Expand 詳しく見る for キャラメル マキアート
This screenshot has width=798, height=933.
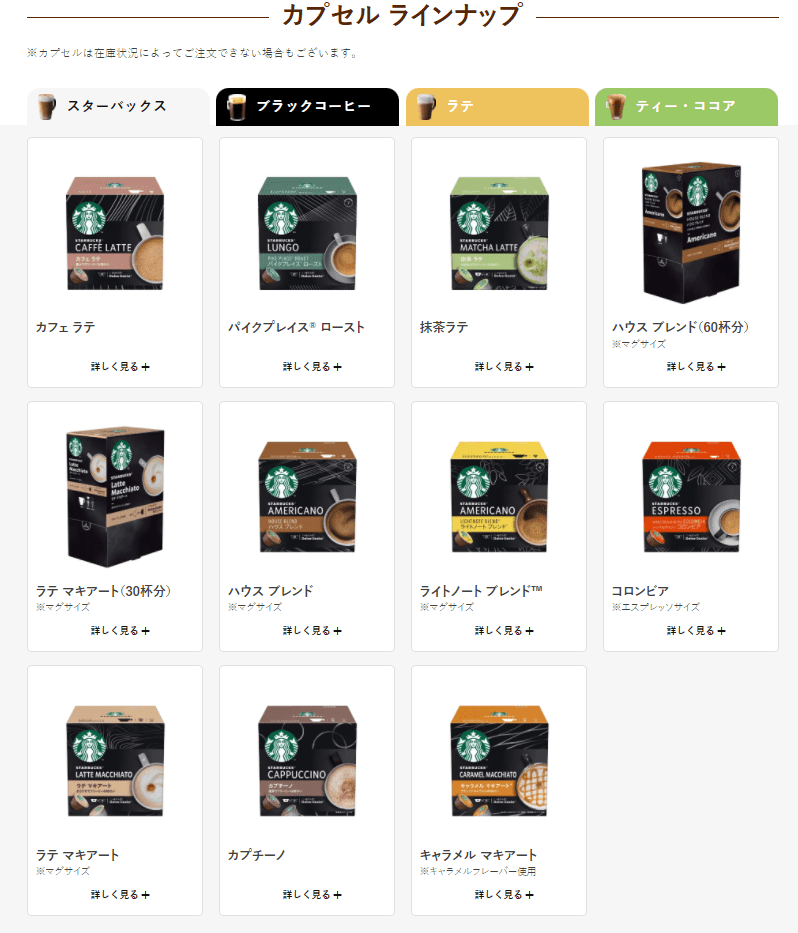click(x=504, y=894)
